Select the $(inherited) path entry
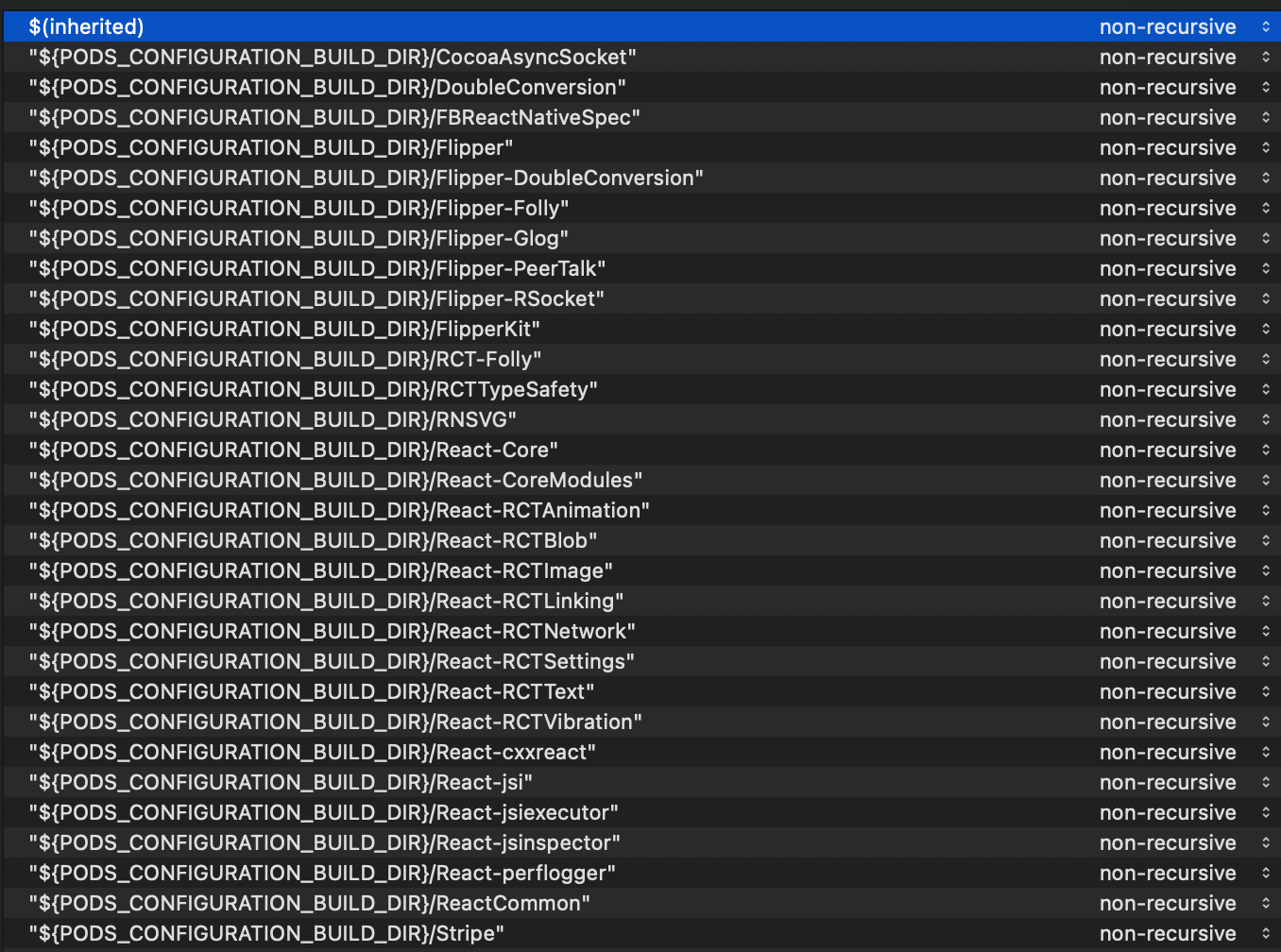This screenshot has width=1281, height=952. [x=642, y=26]
